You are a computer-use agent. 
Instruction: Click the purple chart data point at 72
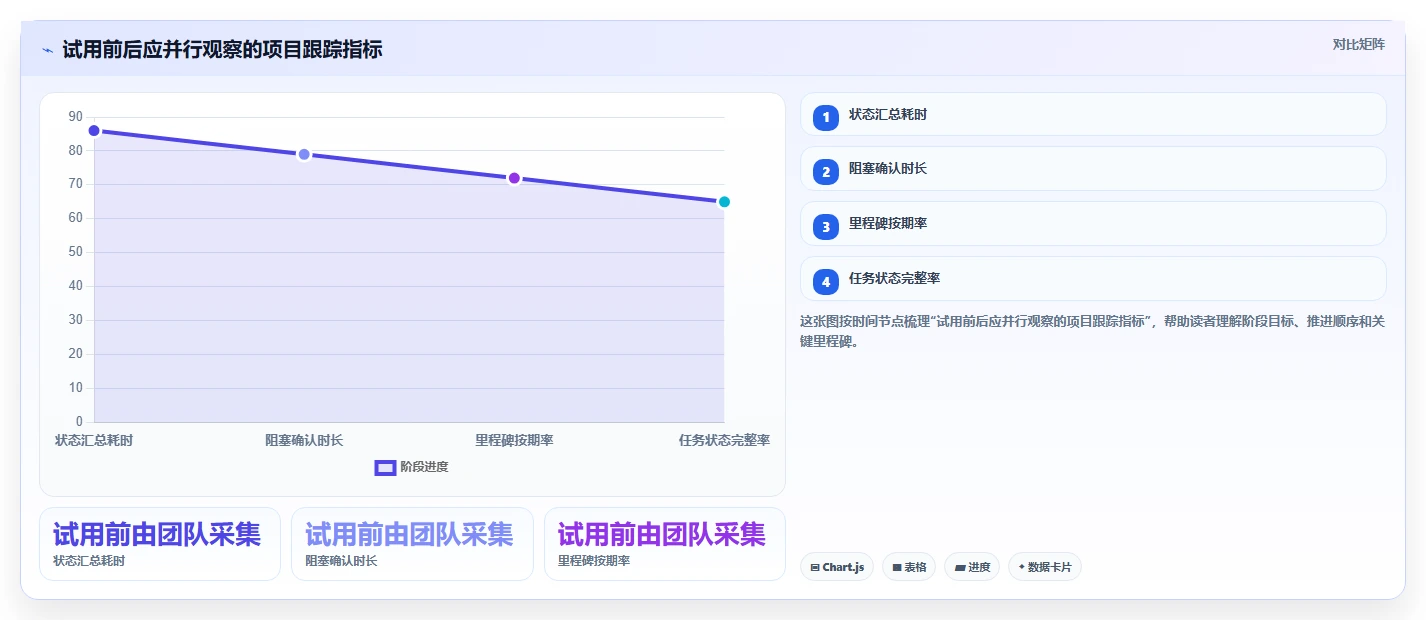514,178
